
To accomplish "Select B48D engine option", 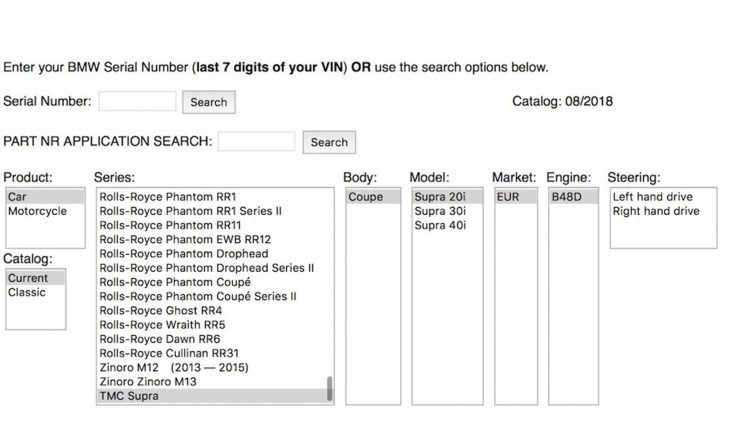I will (573, 197).
